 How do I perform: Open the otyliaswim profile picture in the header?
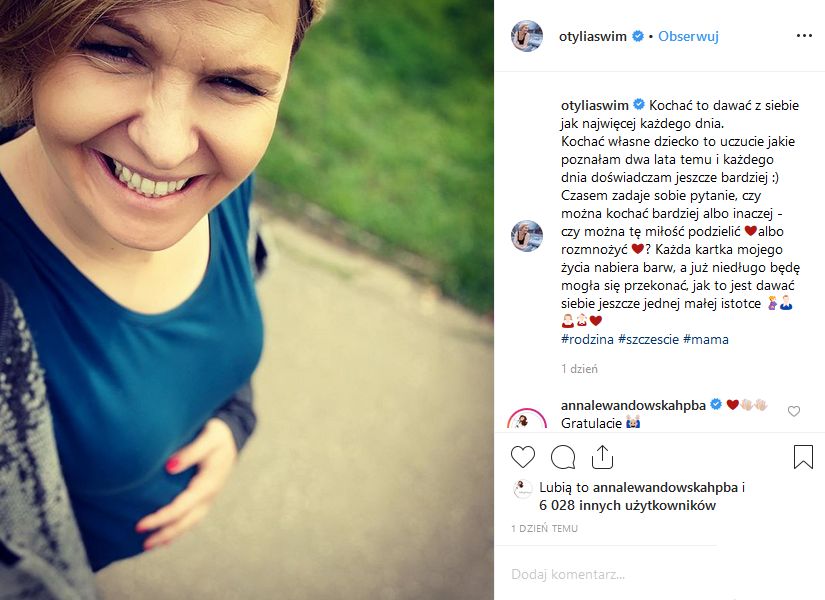click(527, 36)
